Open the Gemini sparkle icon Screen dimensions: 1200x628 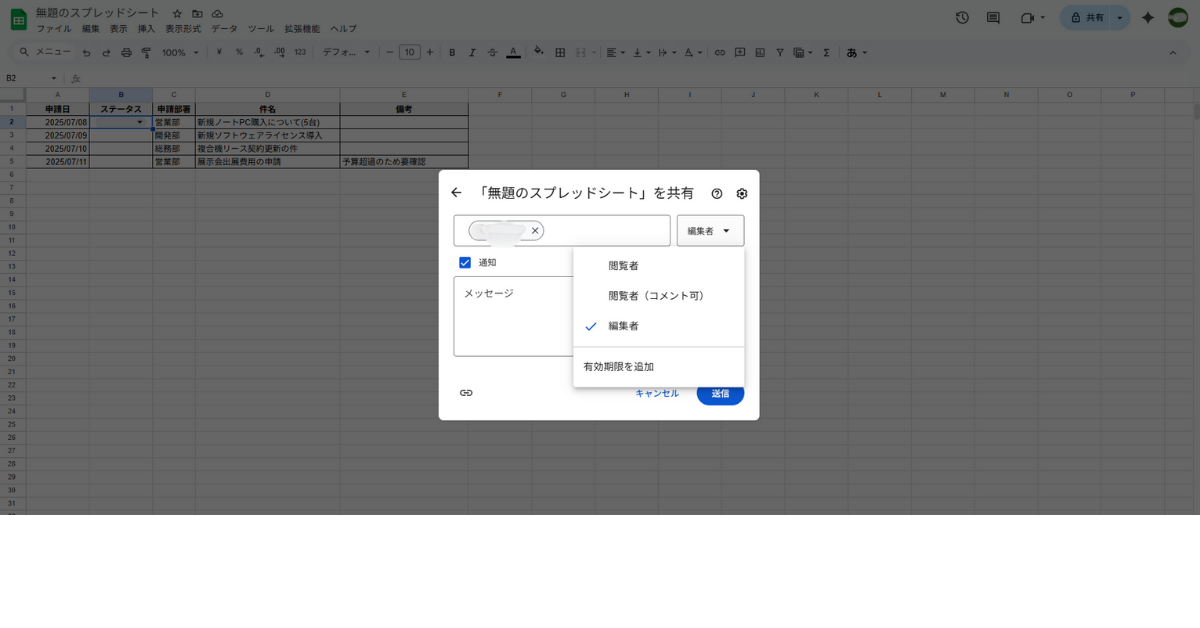pyautogui.click(x=1148, y=18)
